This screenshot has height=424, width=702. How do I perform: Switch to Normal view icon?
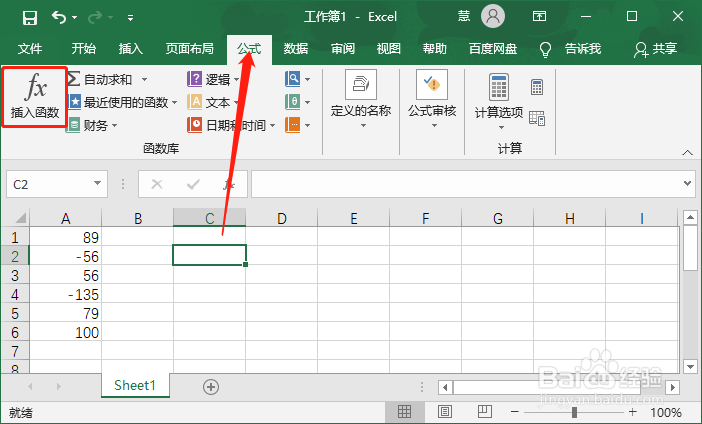(404, 411)
